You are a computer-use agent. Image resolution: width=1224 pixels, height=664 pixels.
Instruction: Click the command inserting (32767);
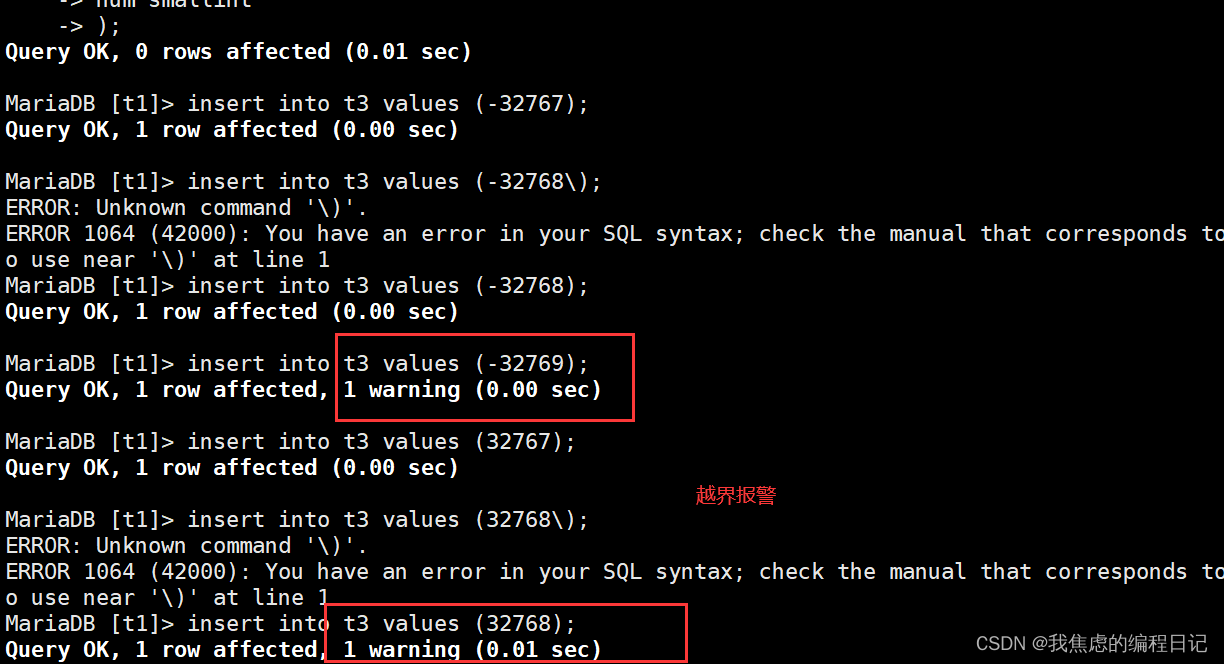[290, 442]
